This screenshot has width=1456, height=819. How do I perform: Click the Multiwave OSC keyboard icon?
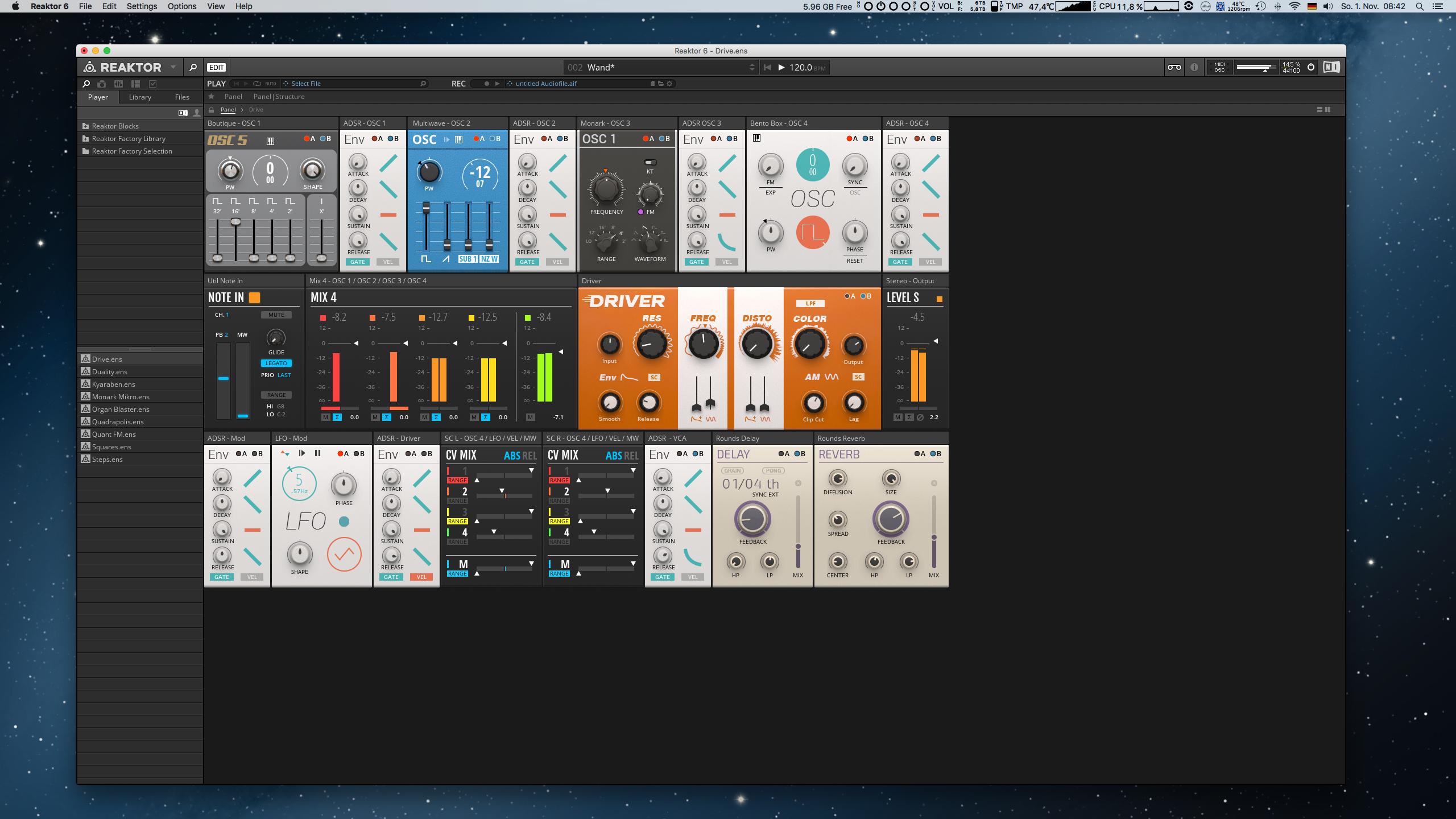[x=459, y=139]
